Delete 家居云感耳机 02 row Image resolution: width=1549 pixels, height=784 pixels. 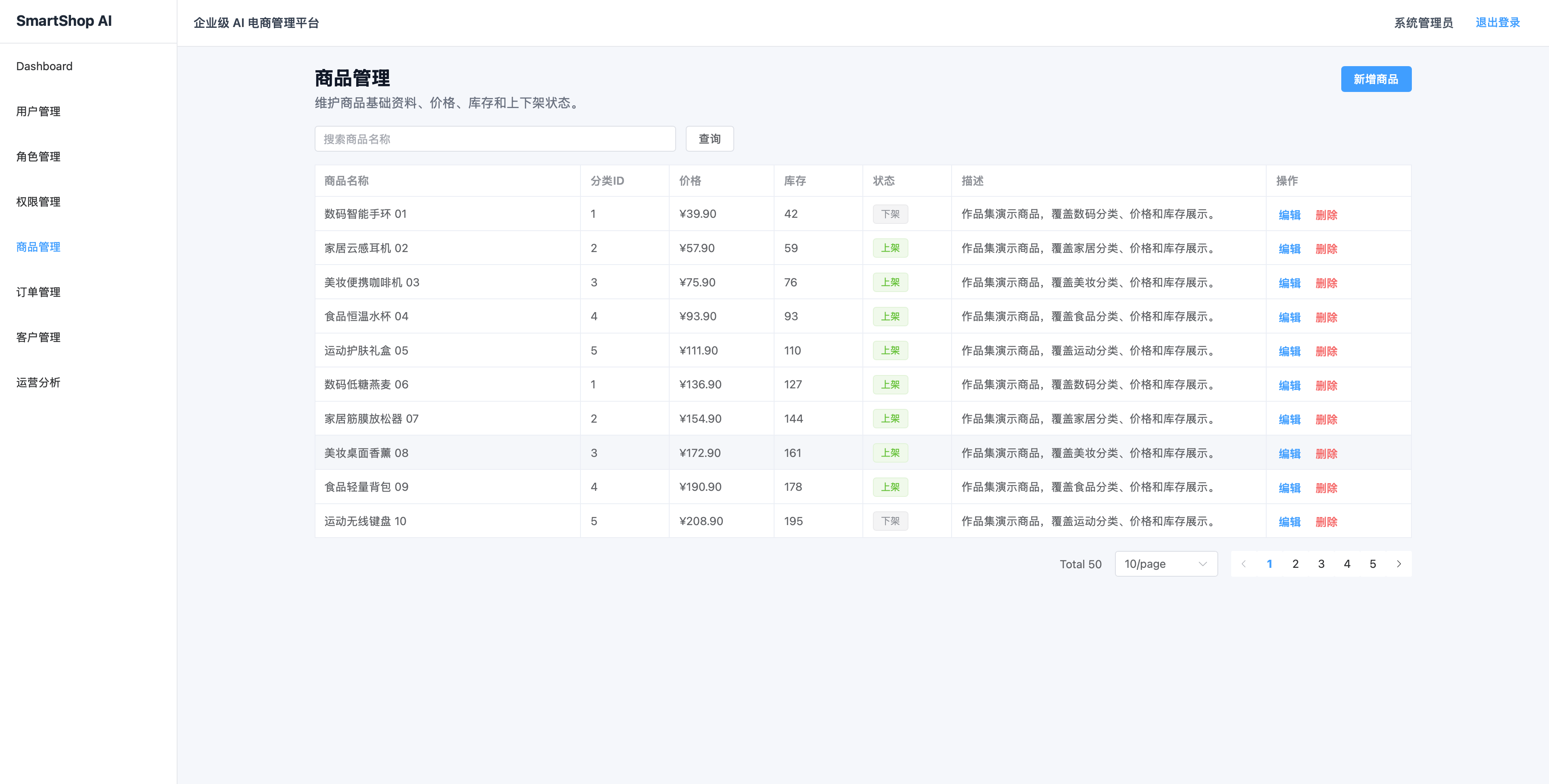tap(1326, 249)
